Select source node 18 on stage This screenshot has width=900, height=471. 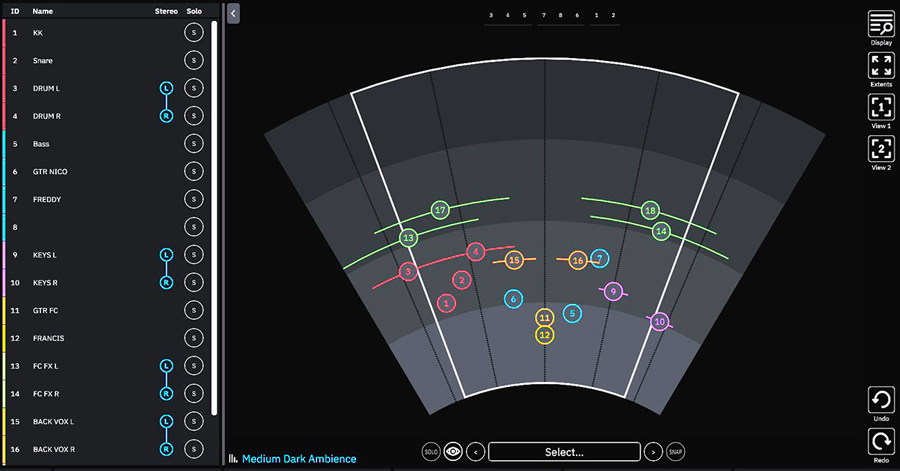(x=650, y=211)
